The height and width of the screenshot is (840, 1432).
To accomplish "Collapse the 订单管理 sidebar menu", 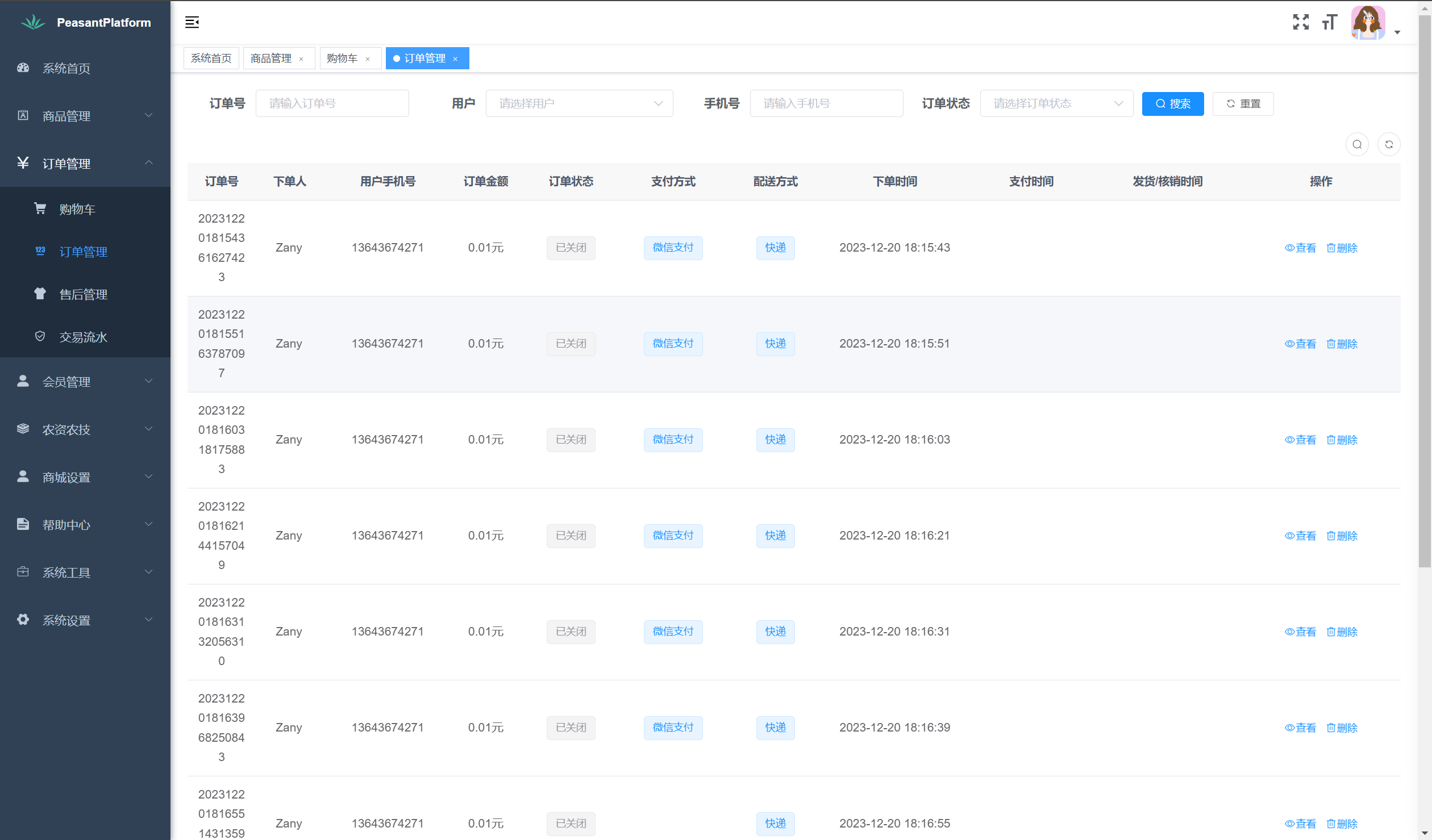I will tap(85, 164).
